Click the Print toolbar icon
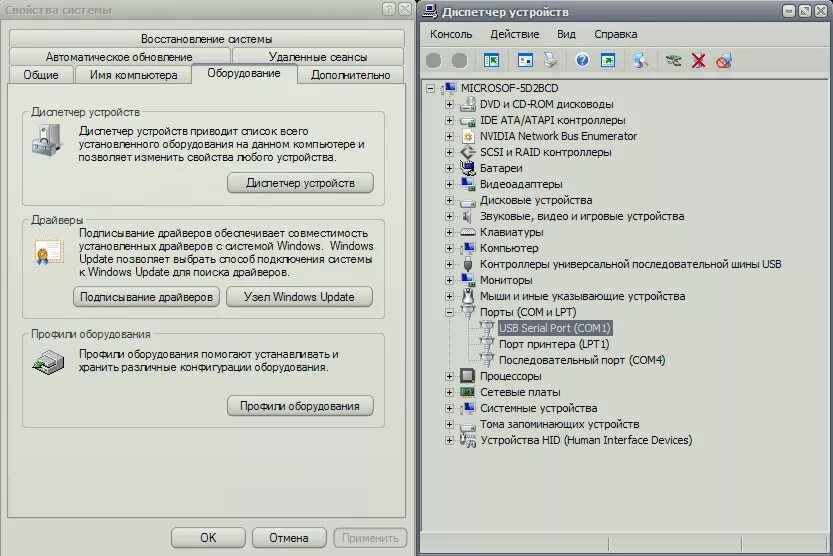Image resolution: width=833 pixels, height=556 pixels. click(x=551, y=61)
